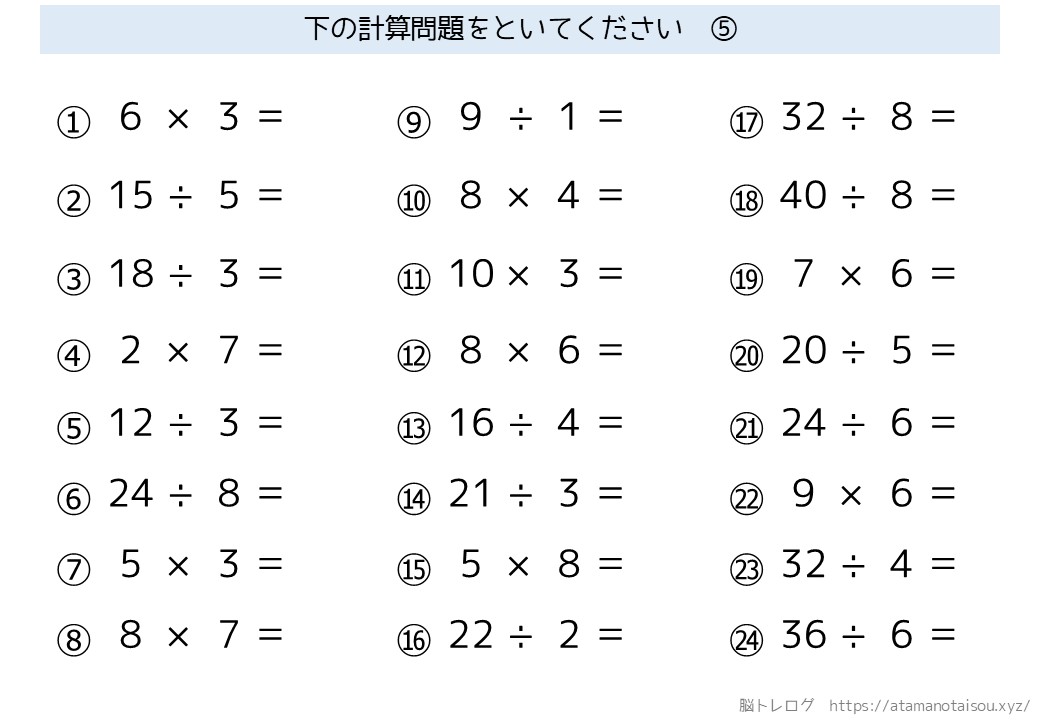
Task: Click circled number 17 marker
Action: 746,123
